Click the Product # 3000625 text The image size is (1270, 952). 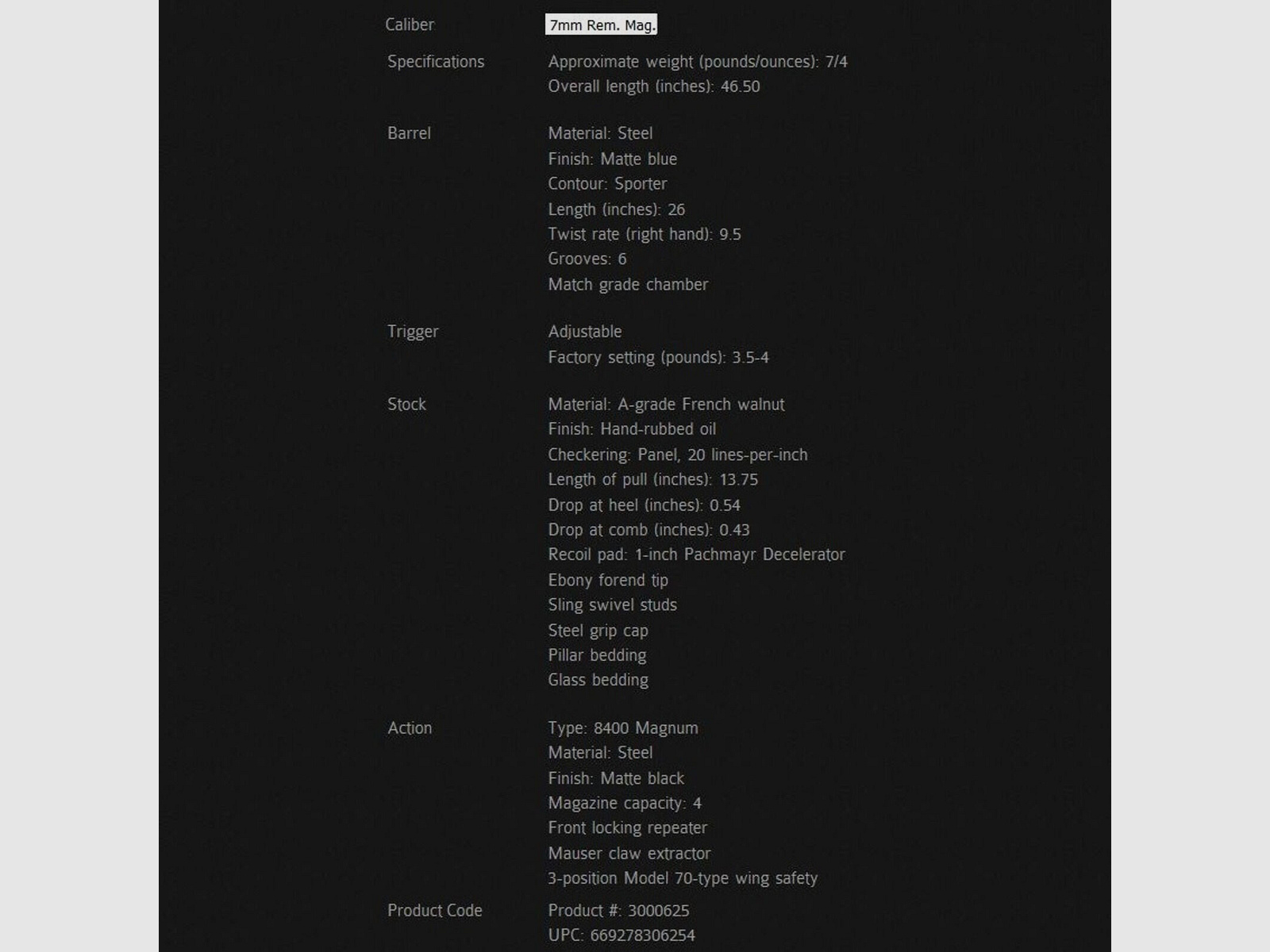click(x=618, y=911)
